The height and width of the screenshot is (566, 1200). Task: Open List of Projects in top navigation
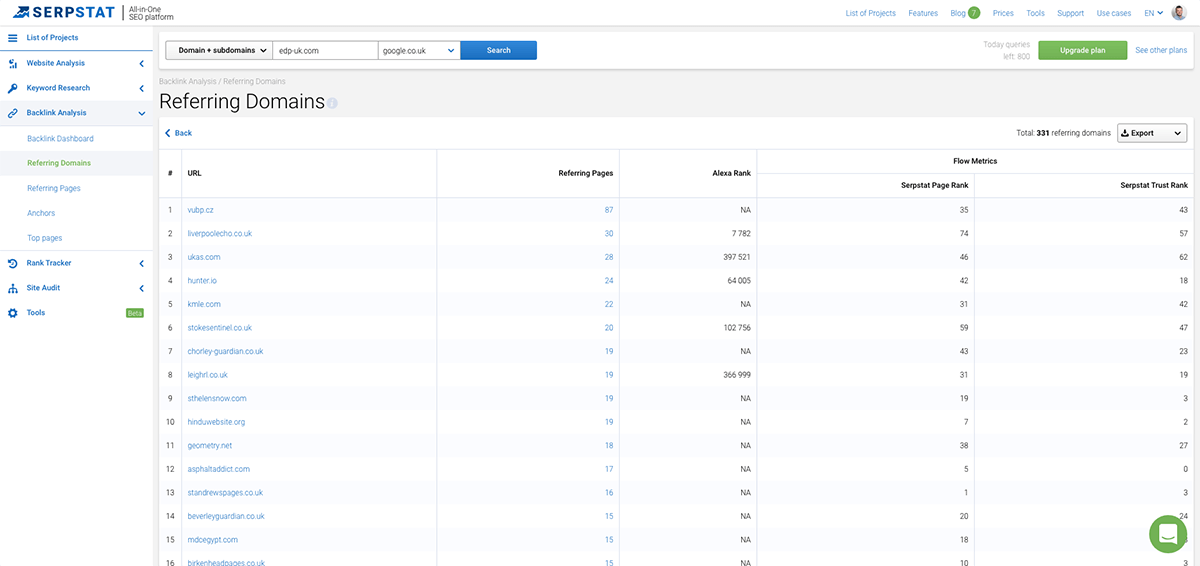coord(871,13)
